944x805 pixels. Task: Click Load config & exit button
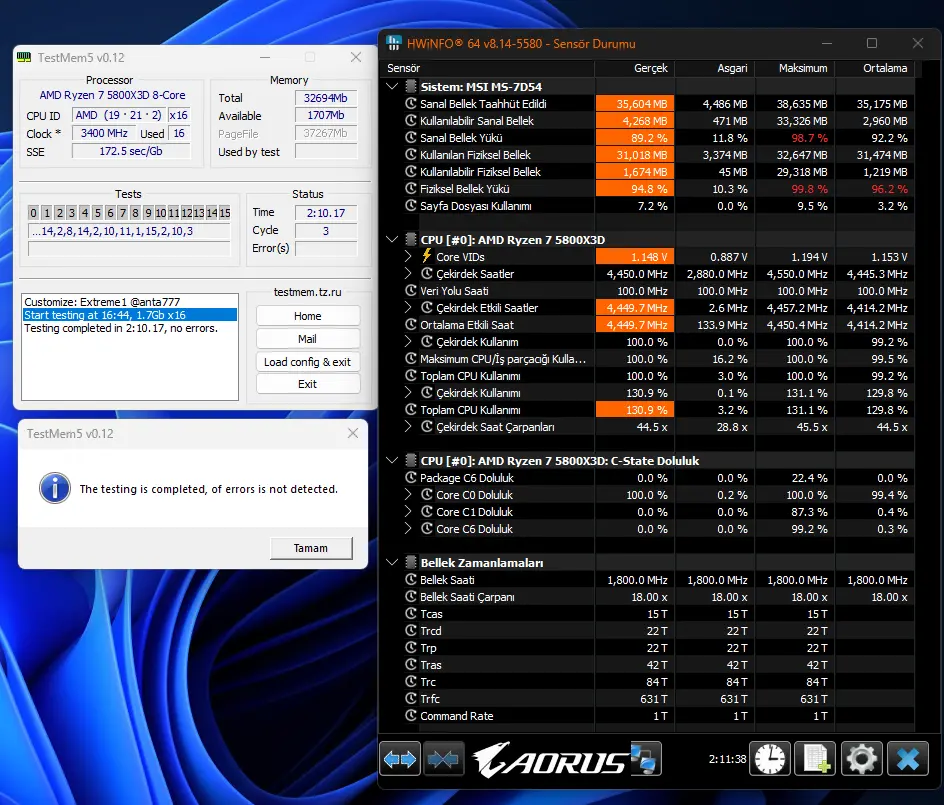click(x=308, y=362)
